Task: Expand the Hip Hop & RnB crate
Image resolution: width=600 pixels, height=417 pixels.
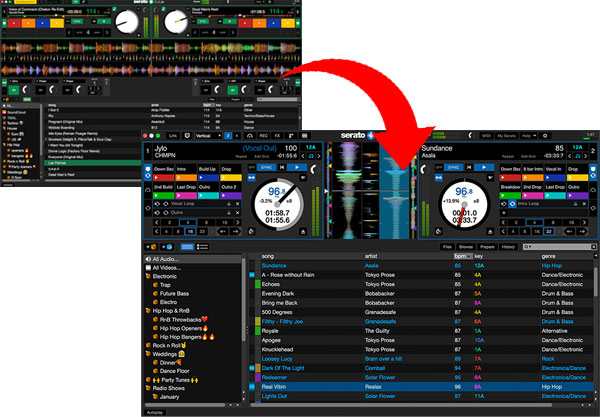Action: pos(148,311)
